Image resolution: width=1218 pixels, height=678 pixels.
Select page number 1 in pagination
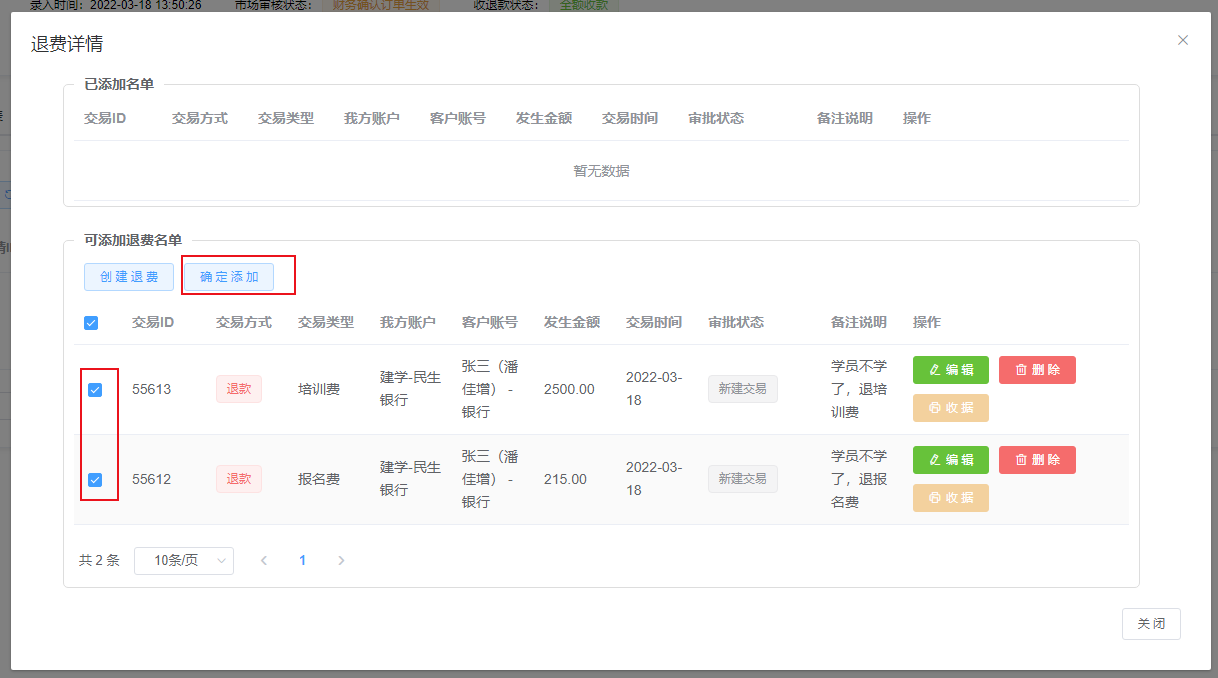pos(302,561)
